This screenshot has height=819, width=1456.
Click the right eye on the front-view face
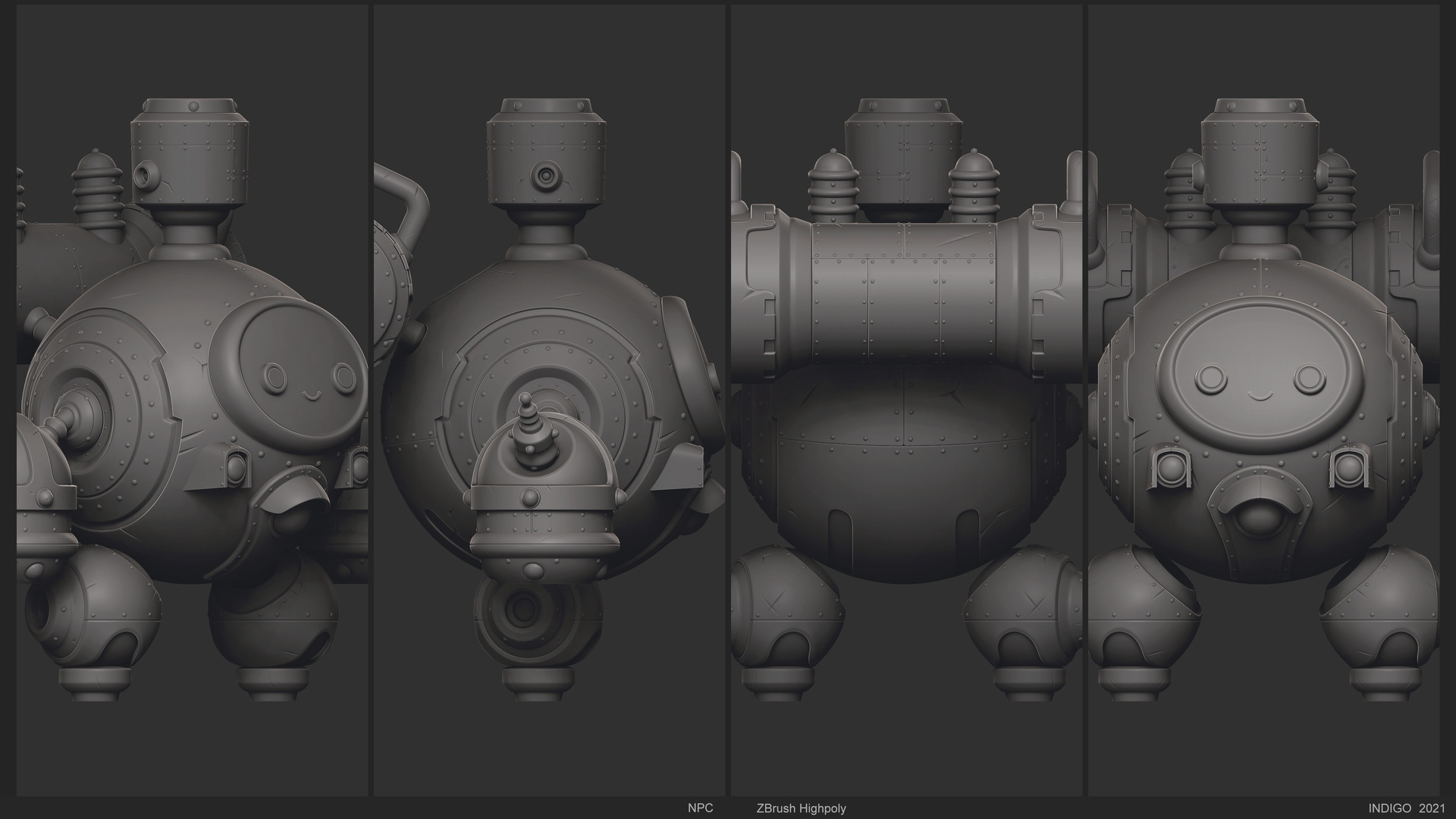tap(1309, 377)
